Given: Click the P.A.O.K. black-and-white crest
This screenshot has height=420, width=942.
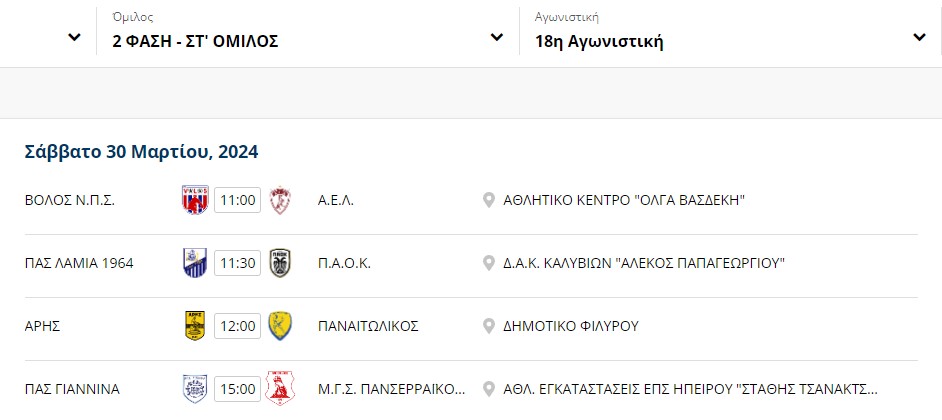Looking at the screenshot, I should point(280,263).
